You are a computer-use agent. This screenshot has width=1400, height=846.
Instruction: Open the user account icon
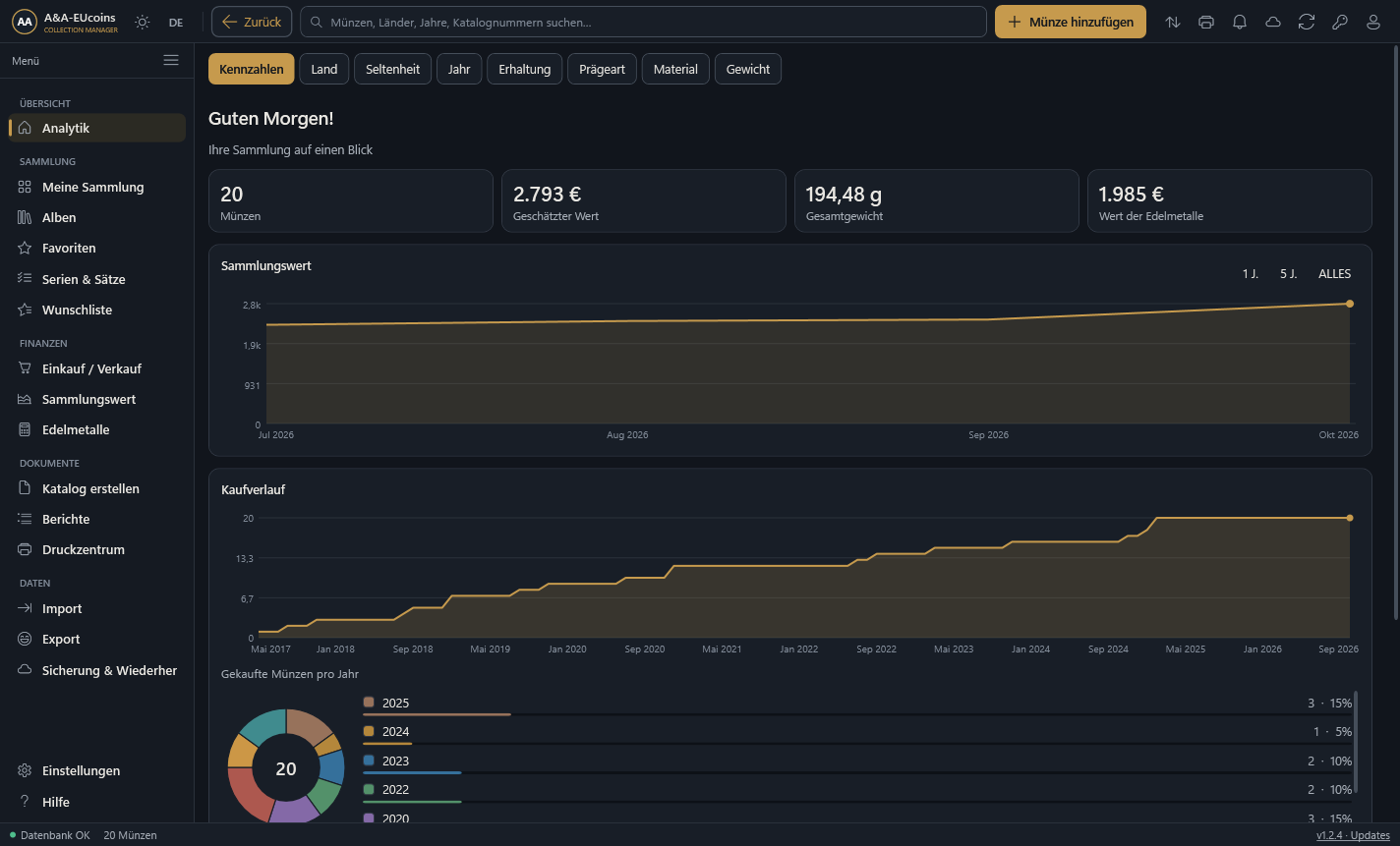click(x=1373, y=22)
